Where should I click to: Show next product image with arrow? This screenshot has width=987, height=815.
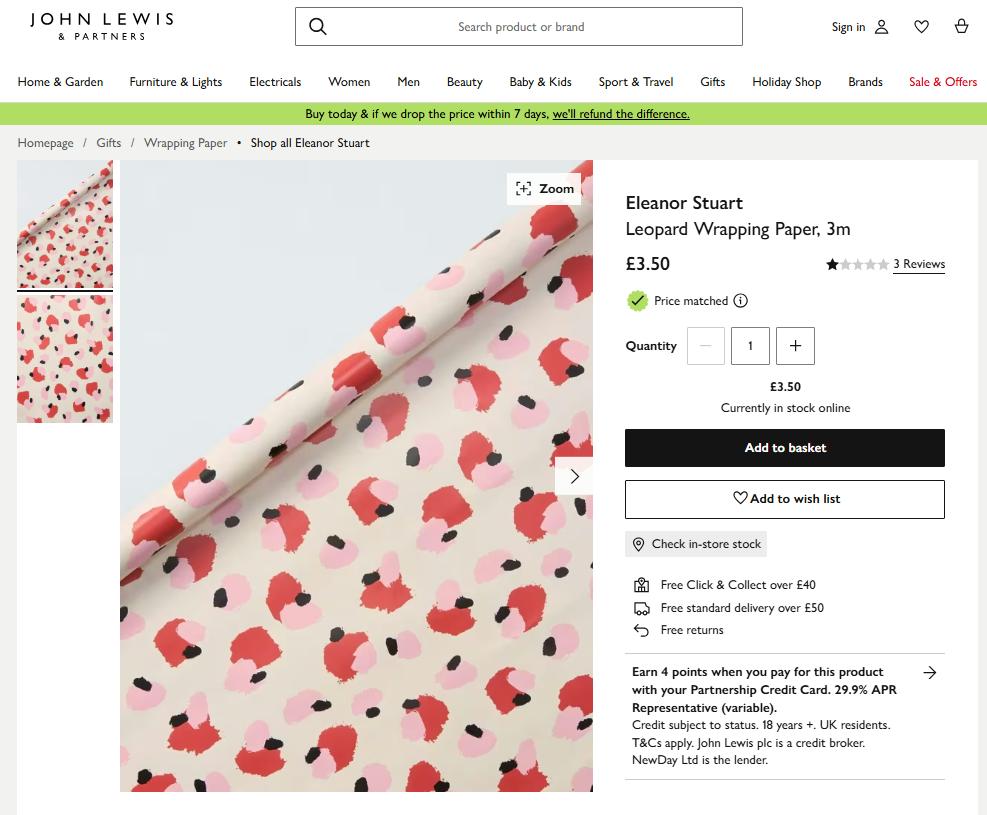click(x=574, y=476)
